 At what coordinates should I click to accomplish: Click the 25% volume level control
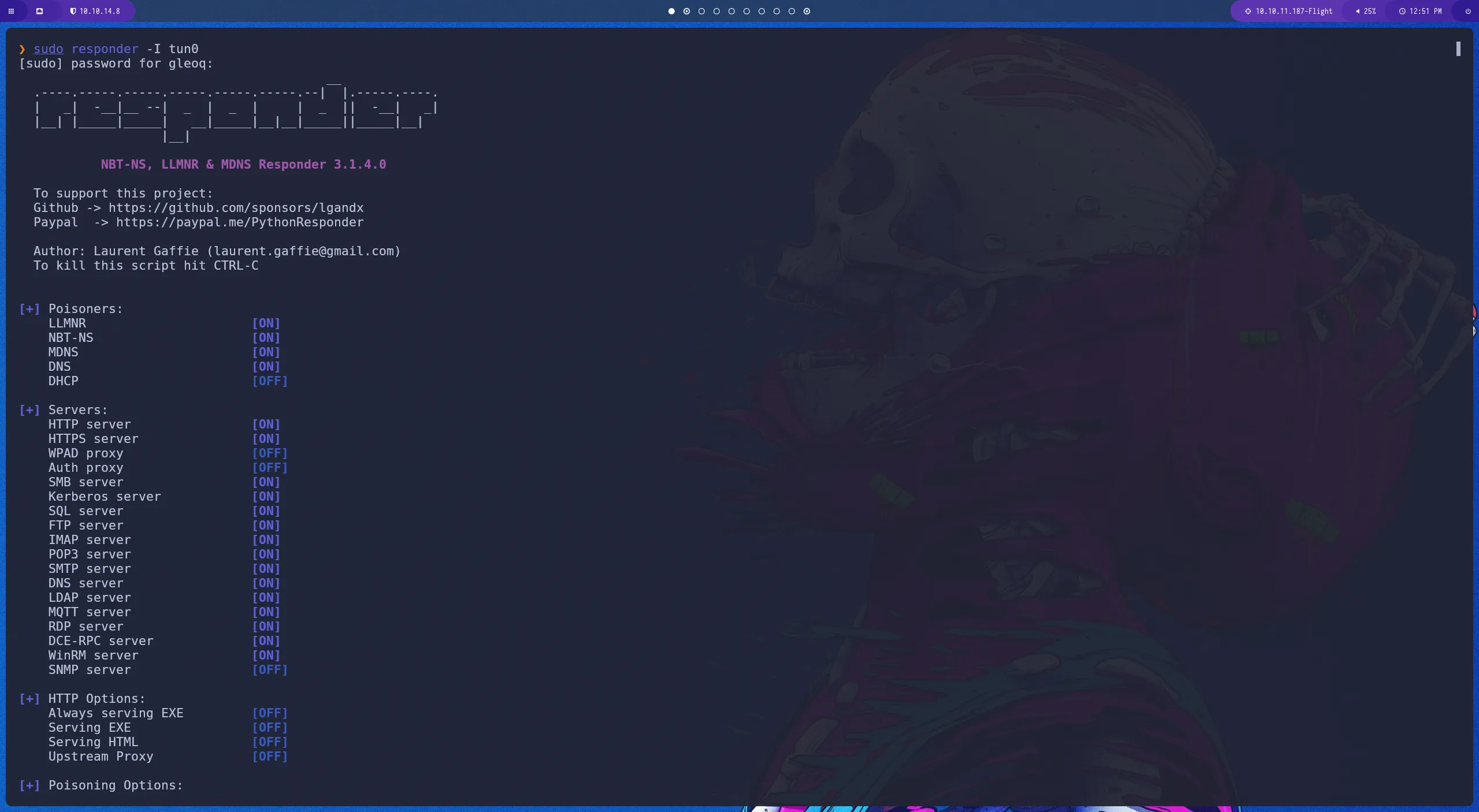(1369, 11)
